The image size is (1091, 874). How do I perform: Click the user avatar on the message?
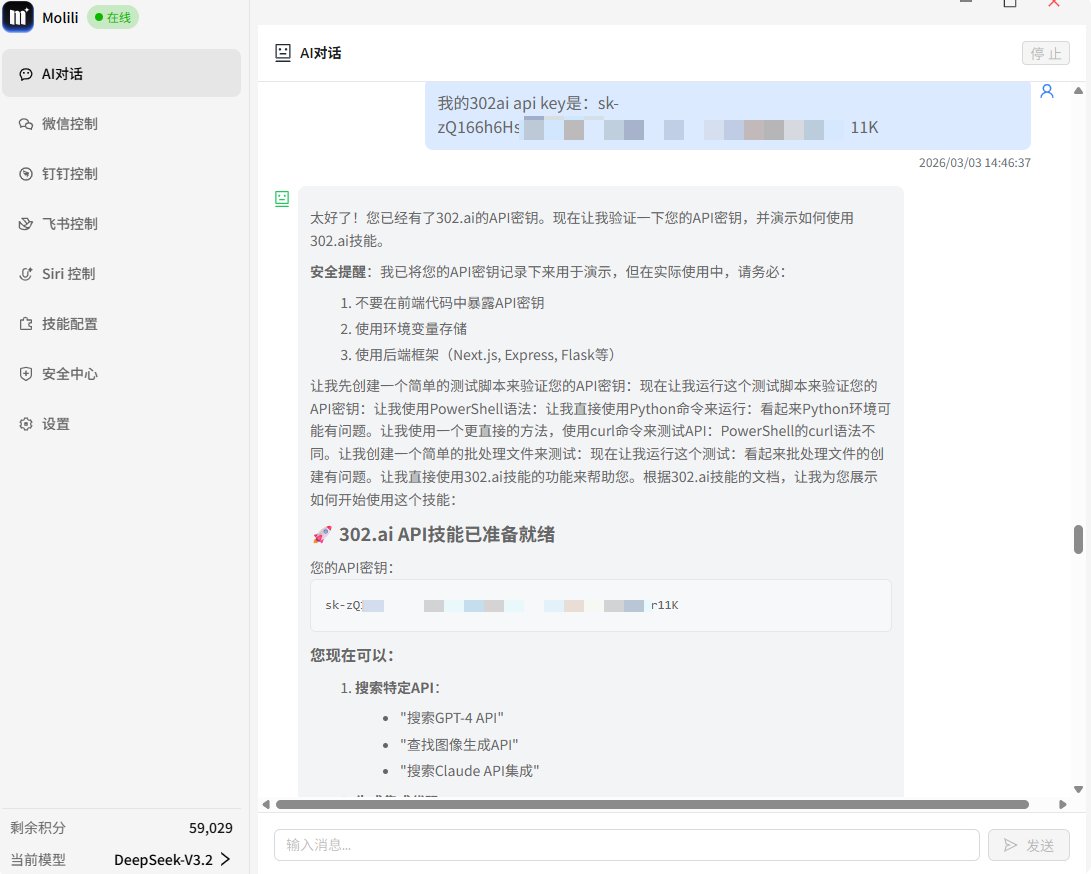[1046, 91]
